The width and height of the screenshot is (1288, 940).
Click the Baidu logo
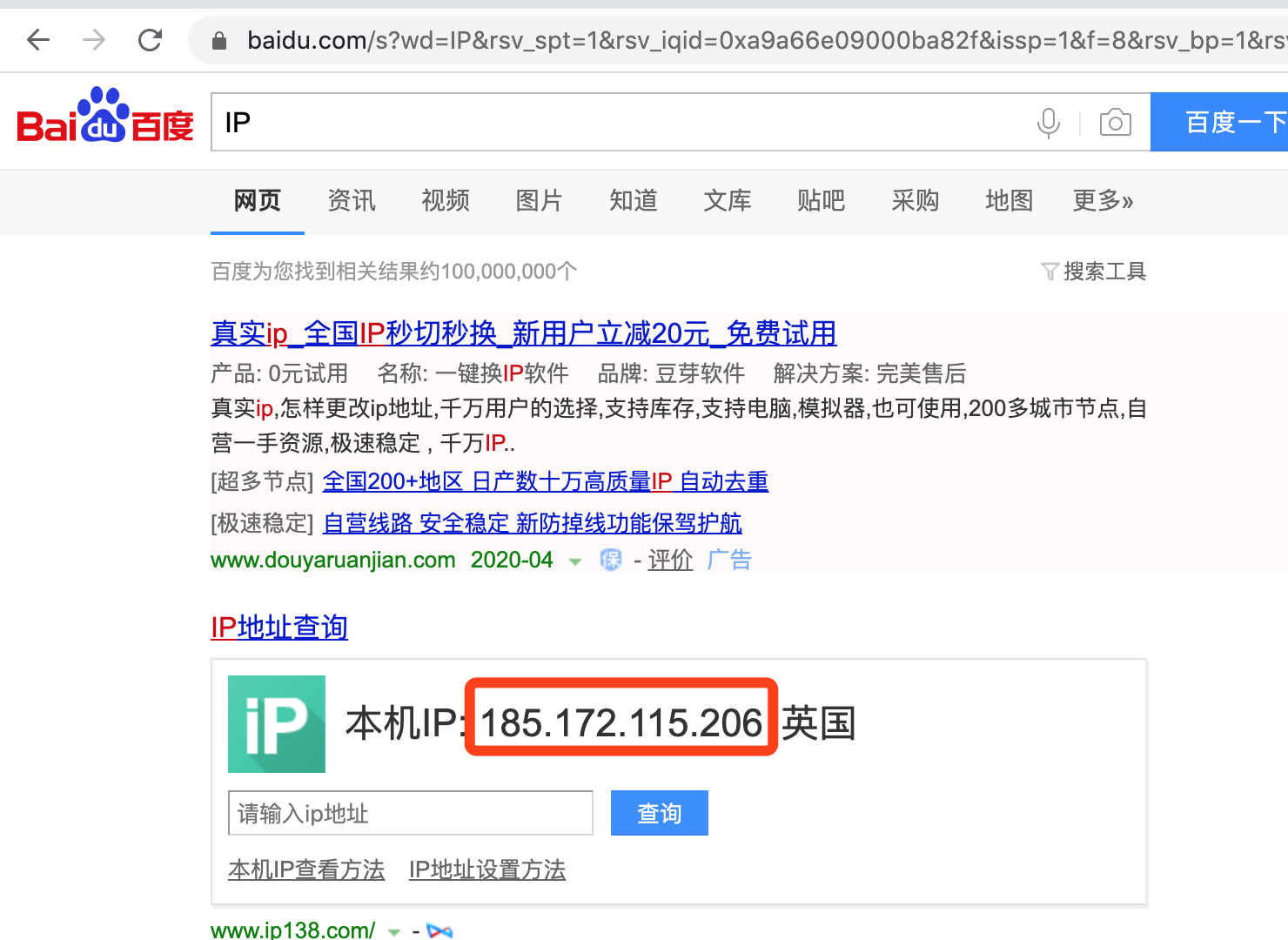coord(104,116)
